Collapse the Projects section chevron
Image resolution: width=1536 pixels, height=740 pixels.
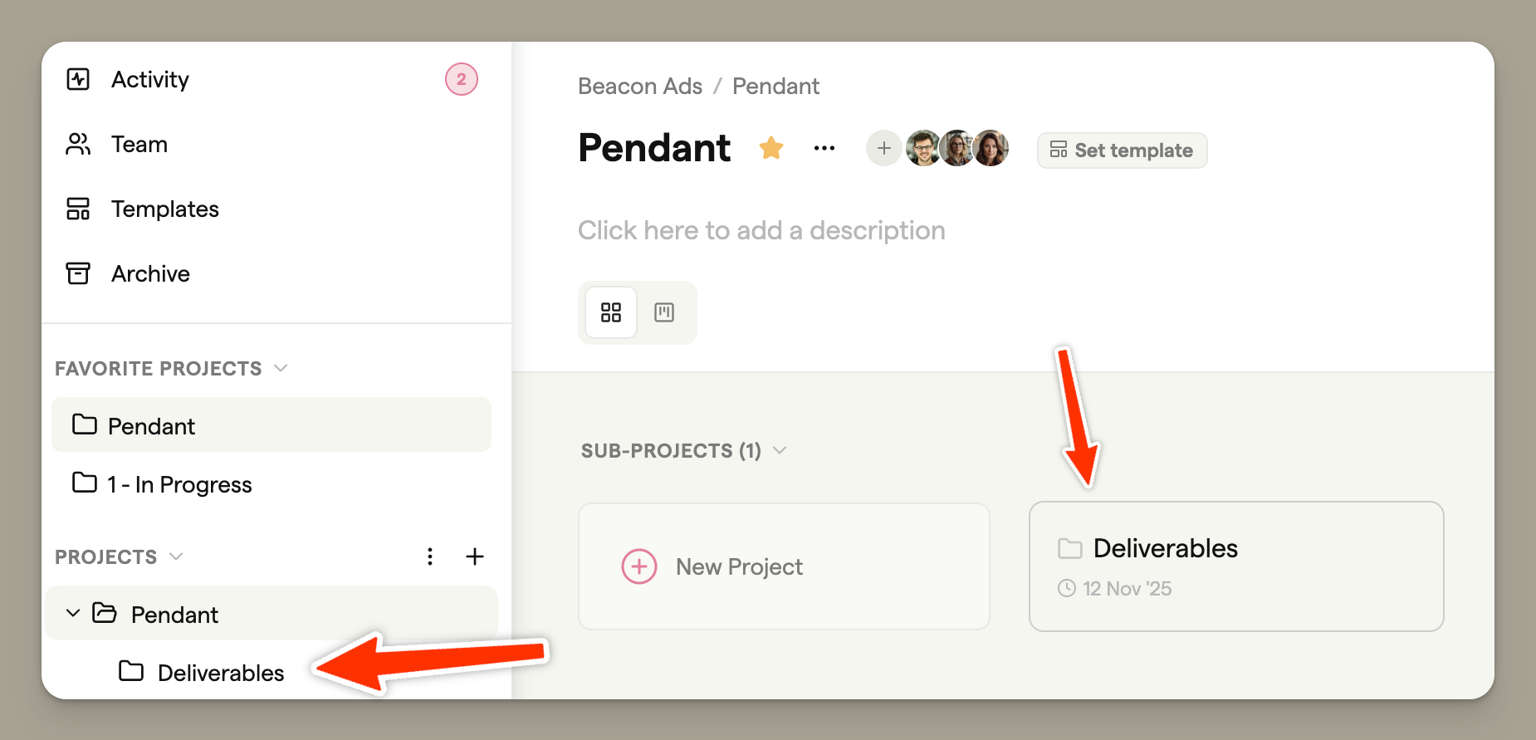176,556
